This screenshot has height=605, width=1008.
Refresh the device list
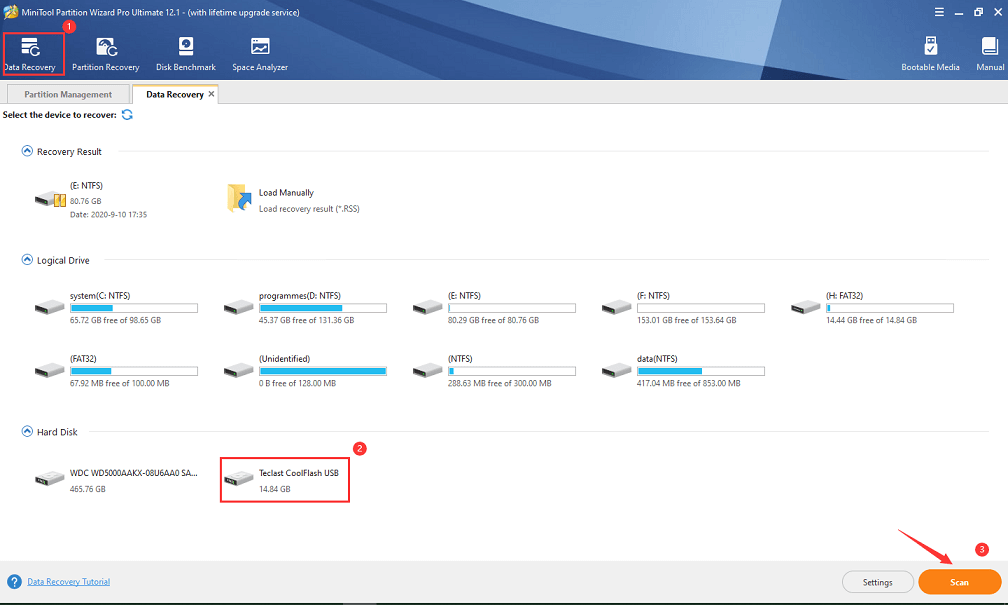pos(127,114)
